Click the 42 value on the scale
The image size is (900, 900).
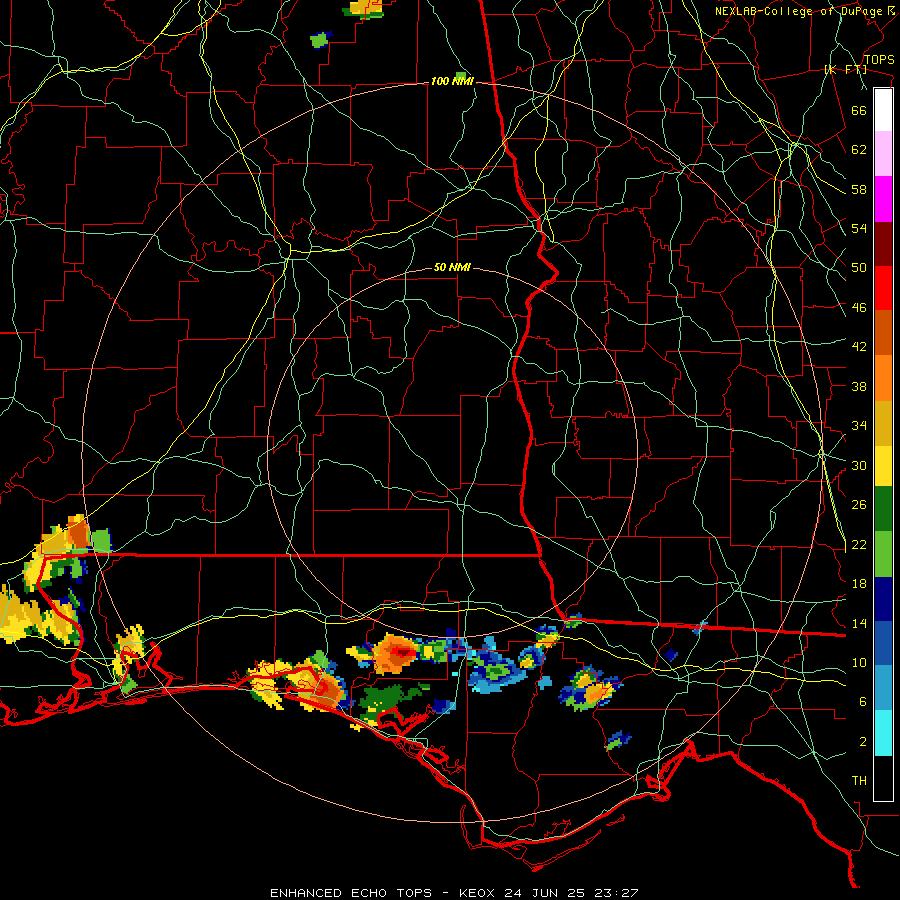(859, 347)
